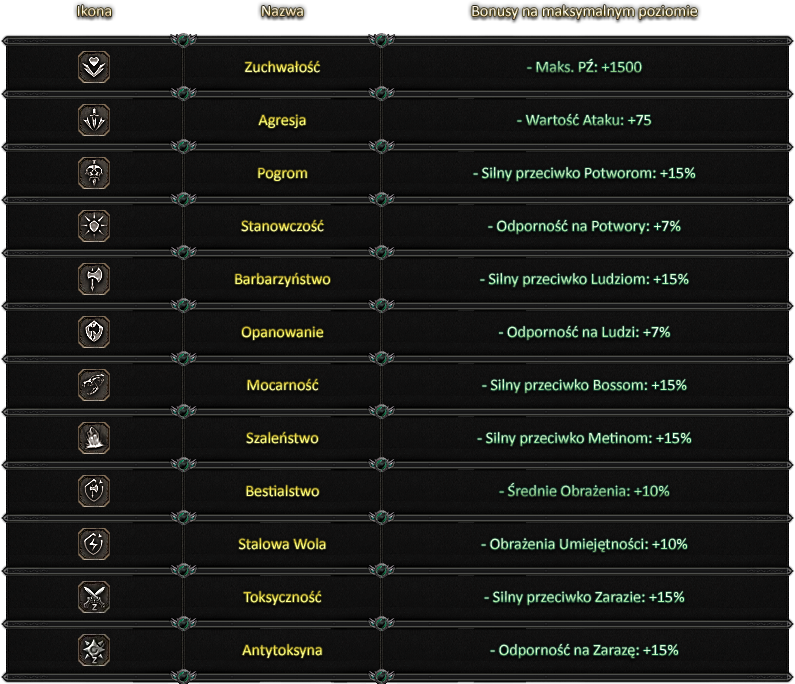This screenshot has height=684, width=795.
Task: Click the Barbarzyństwo axe icon
Action: point(94,279)
